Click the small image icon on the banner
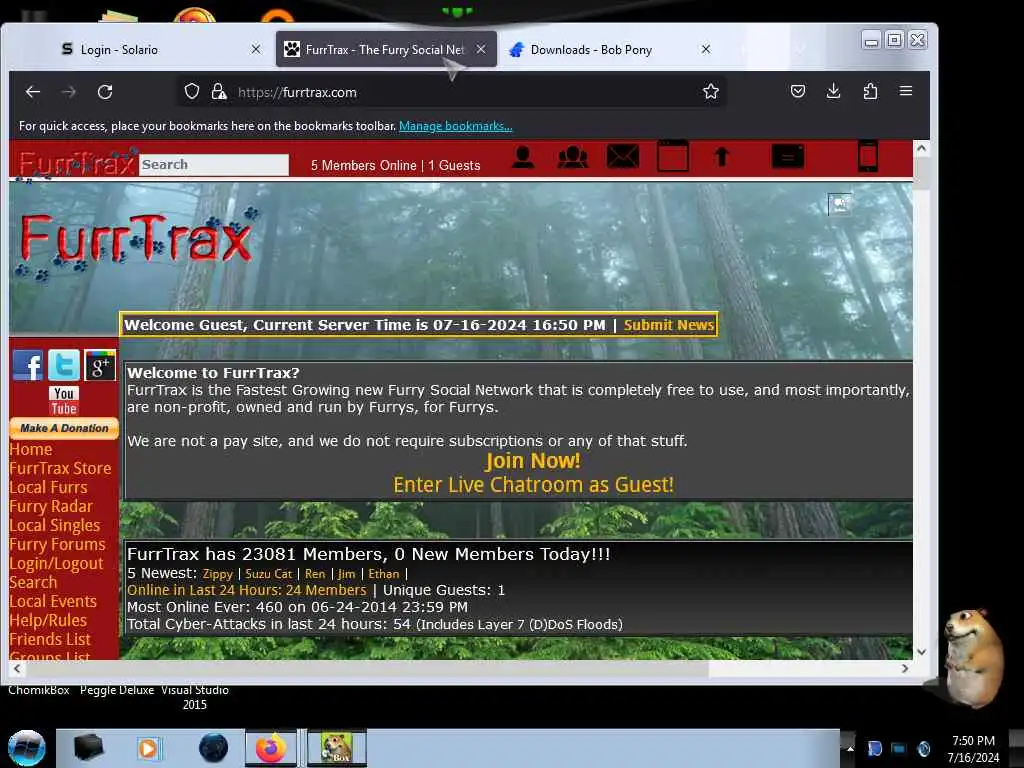The image size is (1024, 768). coord(840,204)
